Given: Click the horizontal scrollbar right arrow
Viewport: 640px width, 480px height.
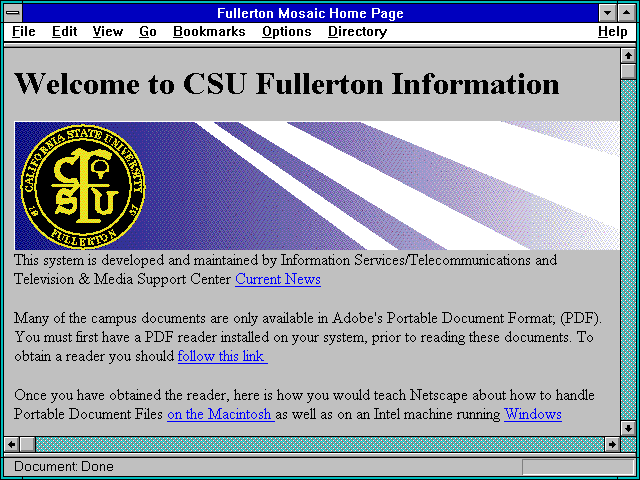Looking at the screenshot, I should (x=612, y=444).
